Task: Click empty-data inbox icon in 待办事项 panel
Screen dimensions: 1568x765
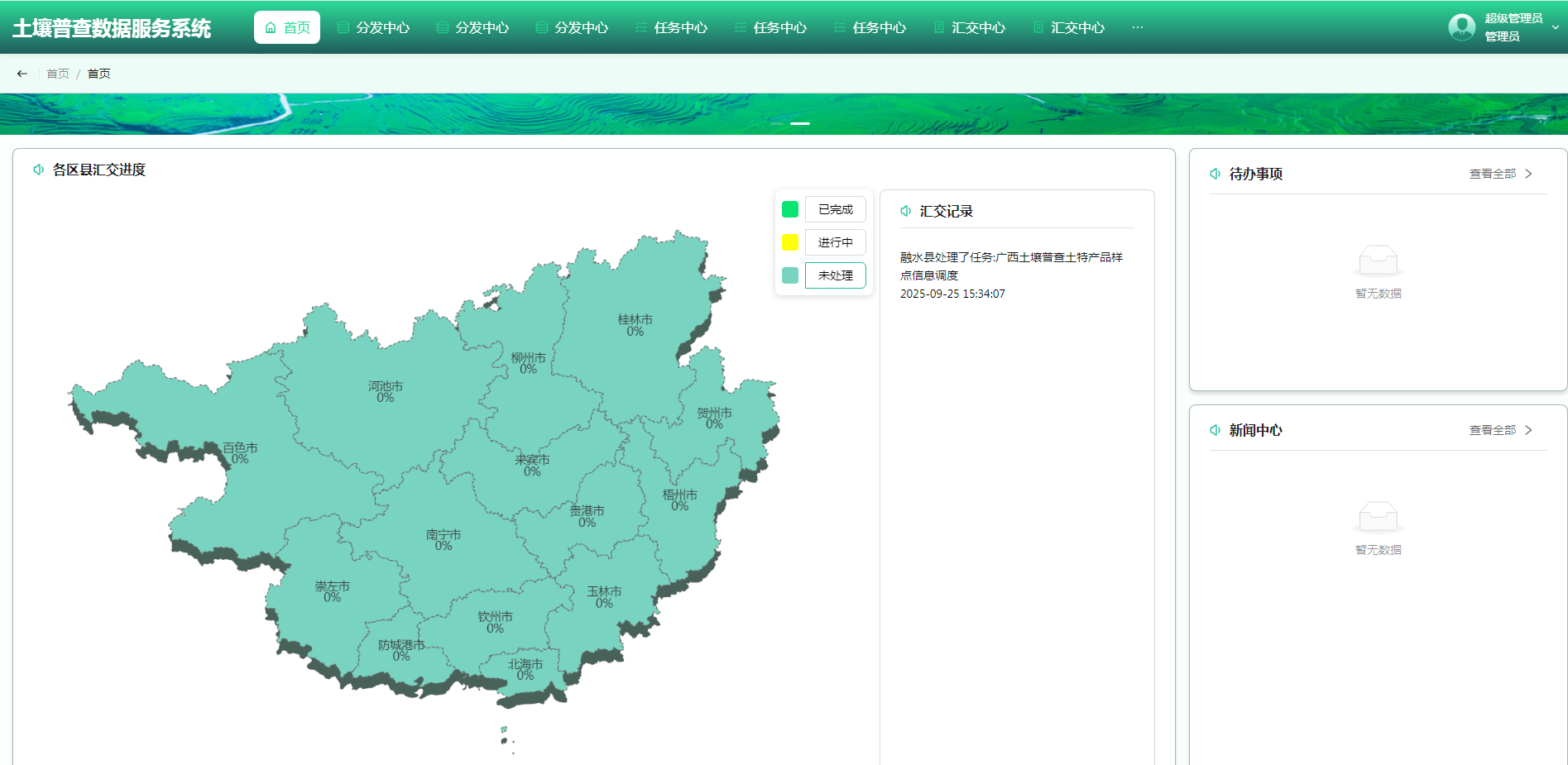Action: tap(1378, 261)
